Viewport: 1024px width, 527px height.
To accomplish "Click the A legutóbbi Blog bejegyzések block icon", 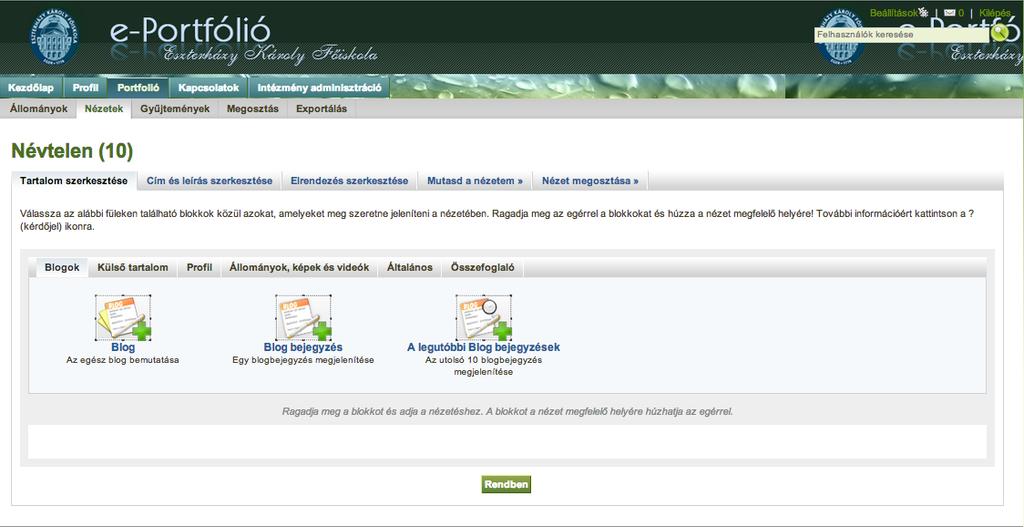I will (x=484, y=317).
